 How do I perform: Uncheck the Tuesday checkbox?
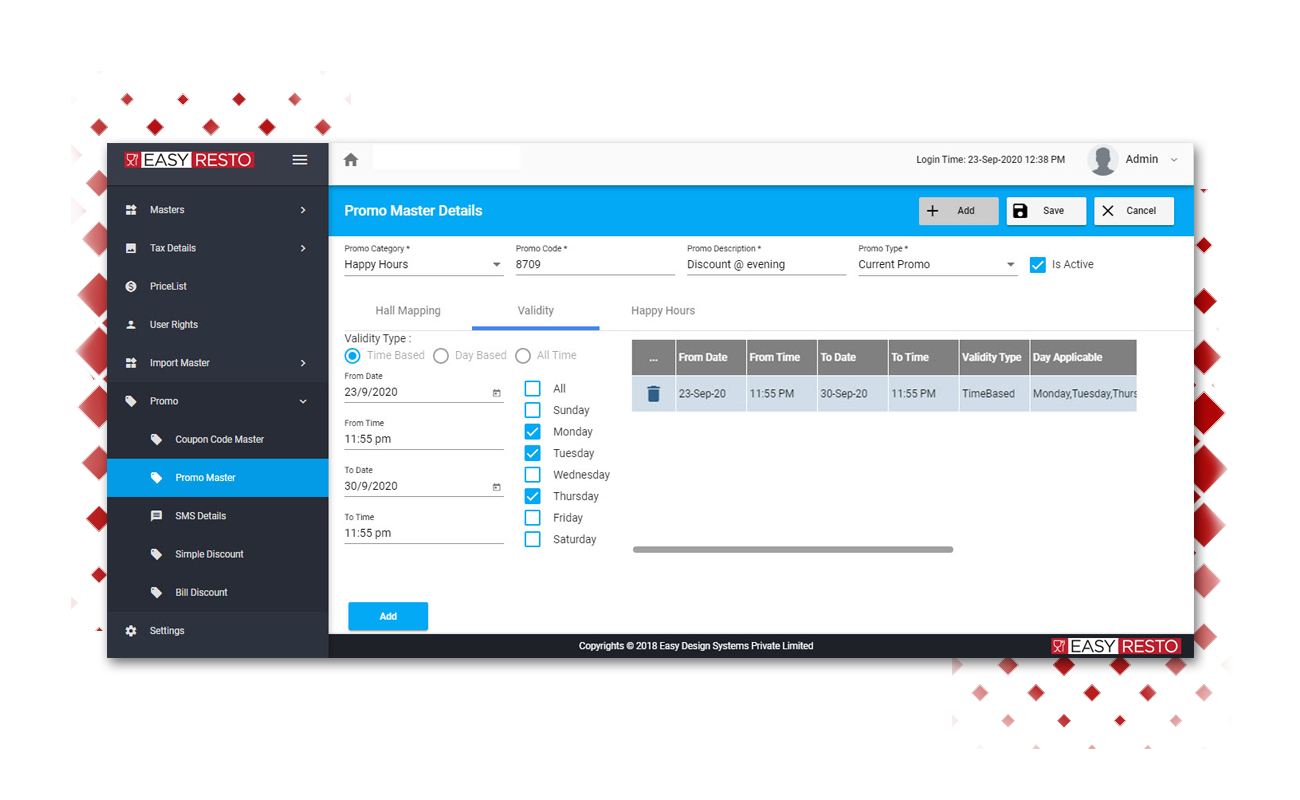[533, 453]
